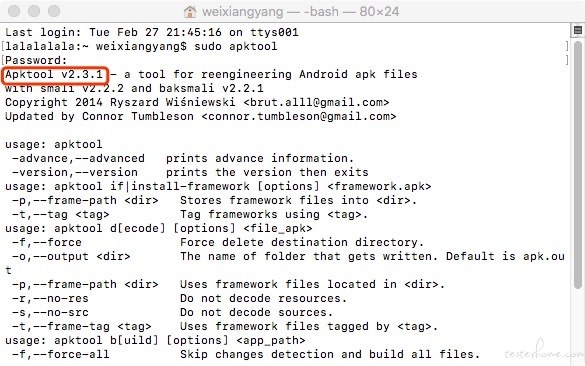Click the home folder icon in title bar
The image size is (585, 366).
190,12
